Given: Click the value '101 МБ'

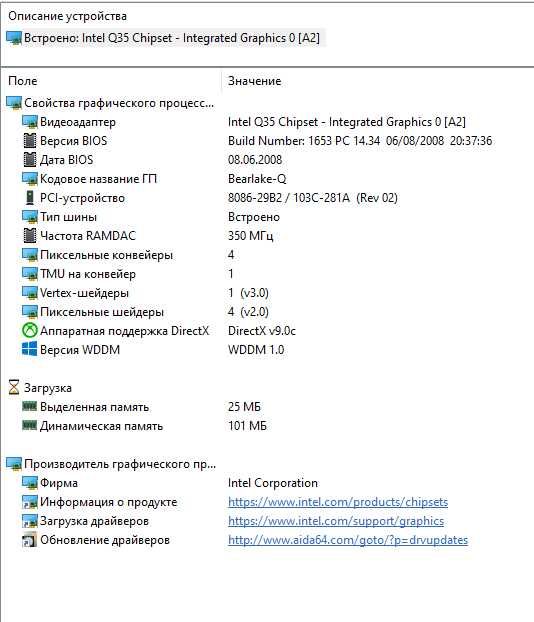Looking at the screenshot, I should click(x=247, y=426).
